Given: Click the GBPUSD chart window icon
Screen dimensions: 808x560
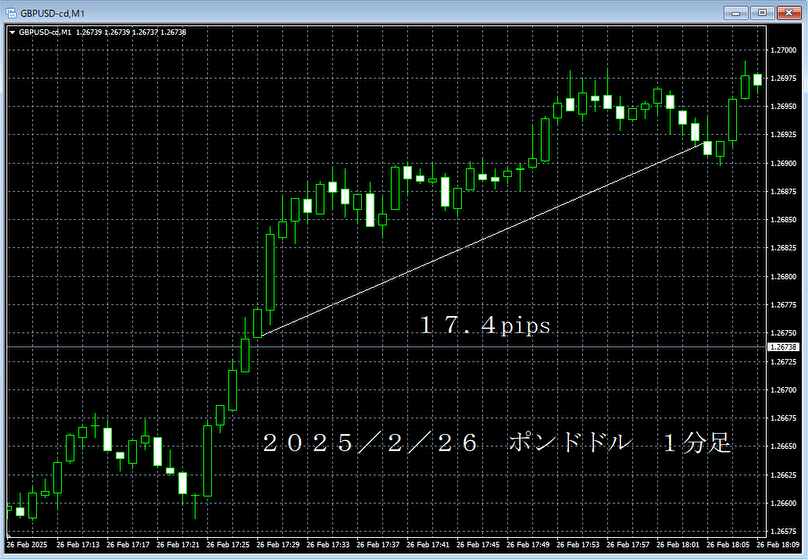Looking at the screenshot, I should point(11,13).
